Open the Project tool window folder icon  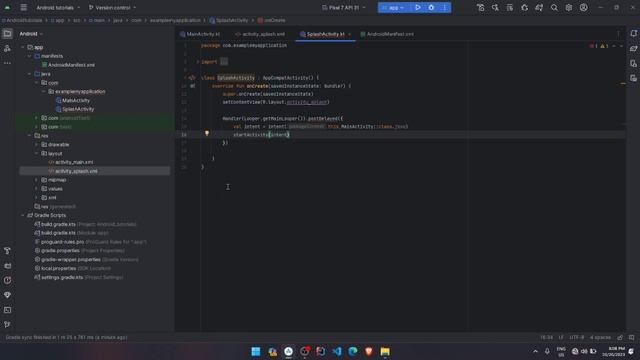[x=7, y=33]
